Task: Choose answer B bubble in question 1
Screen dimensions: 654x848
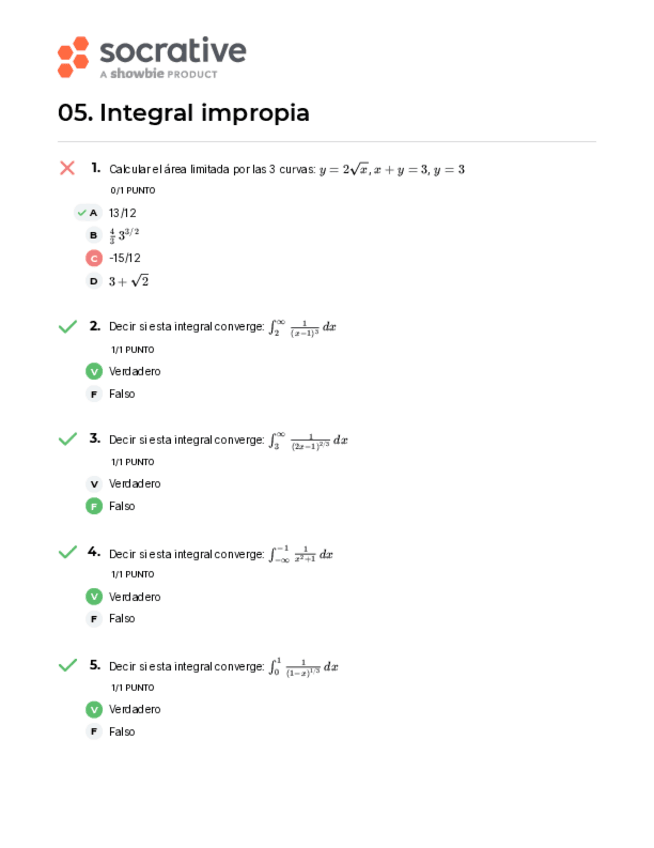Action: pyautogui.click(x=94, y=235)
